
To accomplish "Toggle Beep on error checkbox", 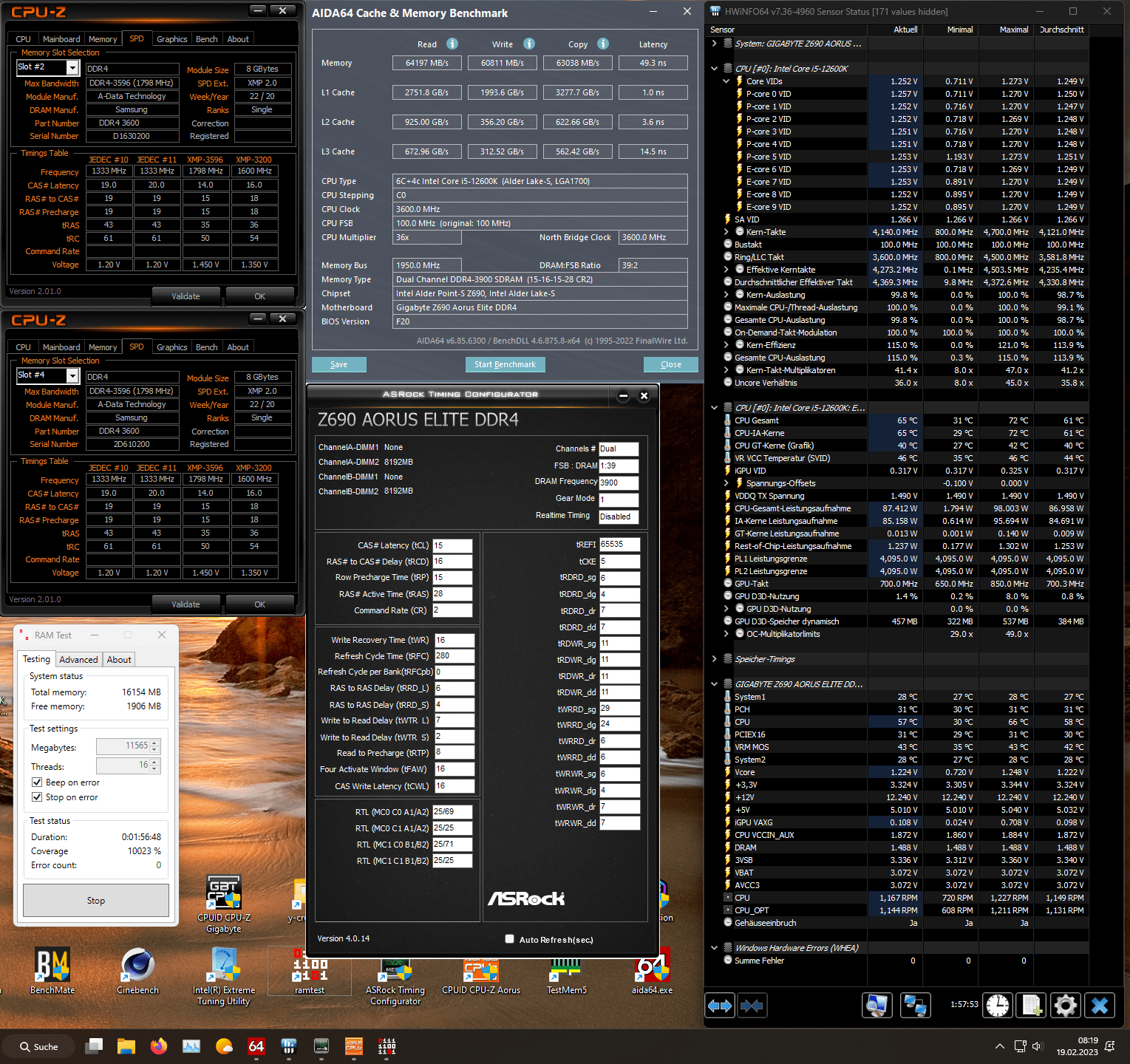I will tap(37, 782).
